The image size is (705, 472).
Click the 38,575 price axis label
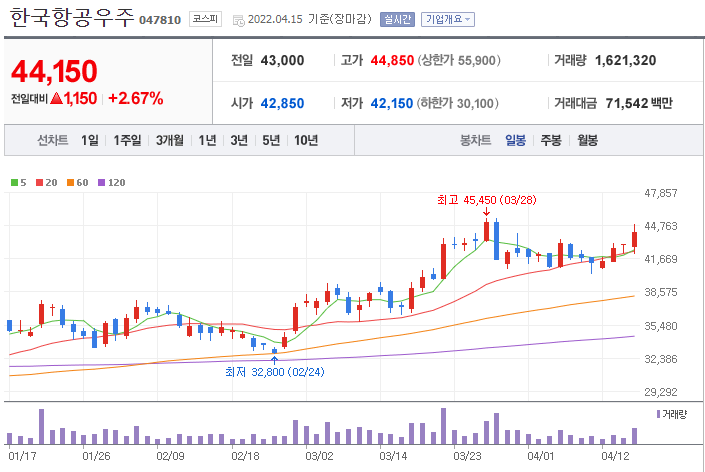tap(660, 292)
